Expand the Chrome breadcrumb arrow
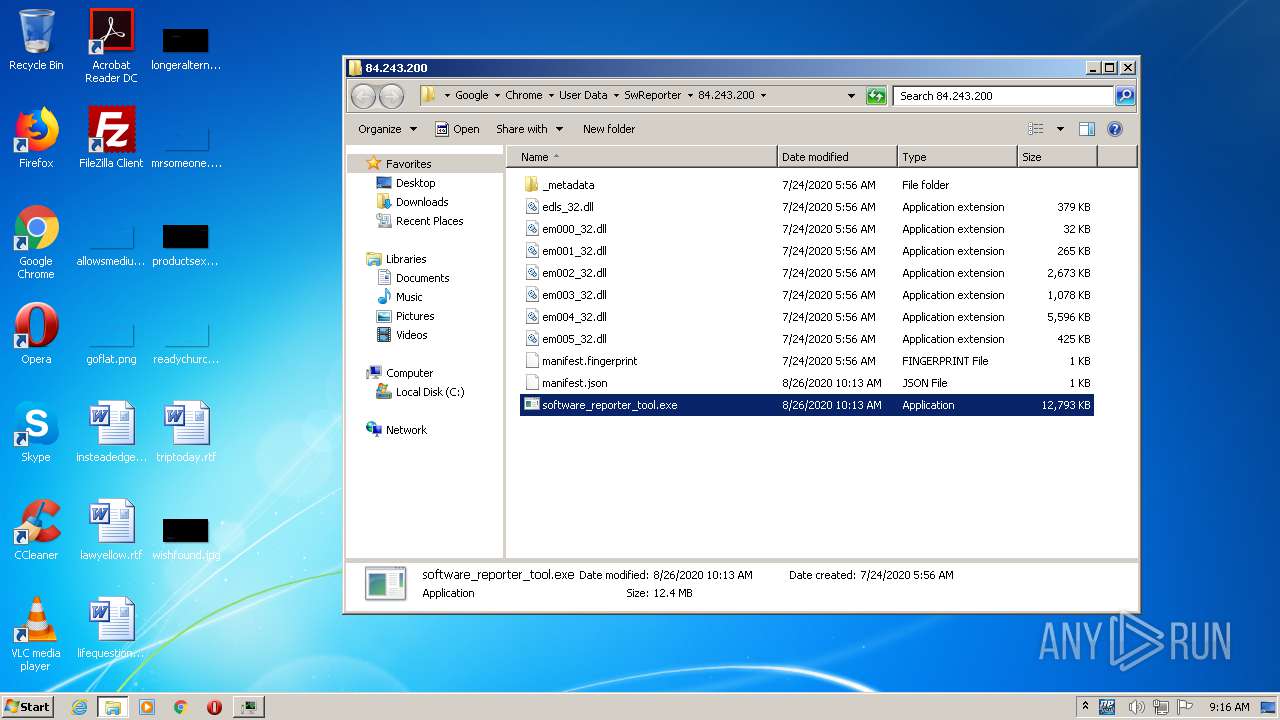The image size is (1280, 720). [x=551, y=96]
